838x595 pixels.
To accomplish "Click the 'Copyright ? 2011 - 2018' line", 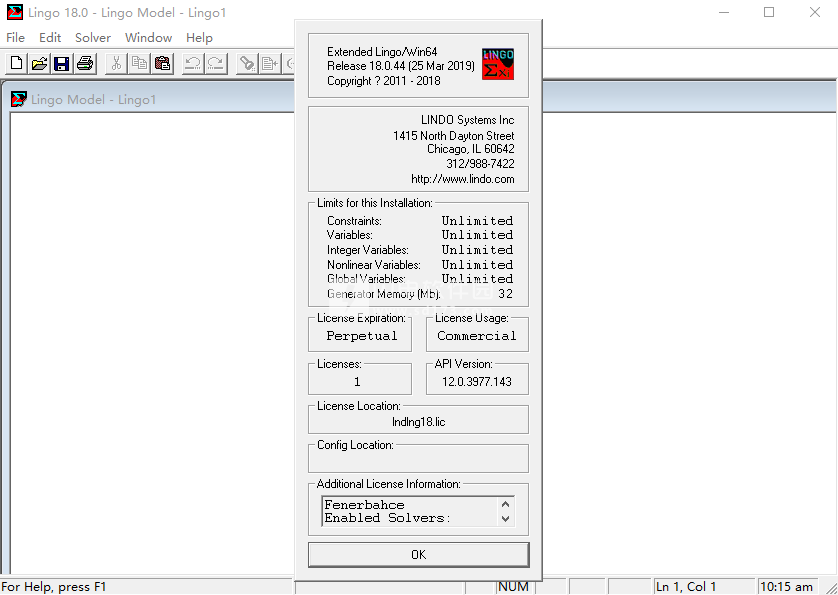I will (384, 81).
